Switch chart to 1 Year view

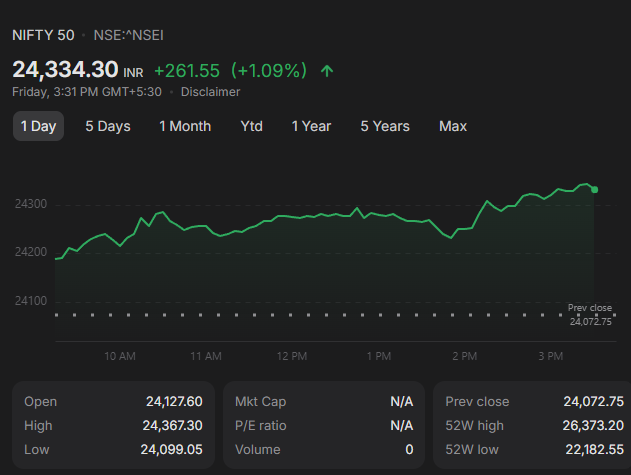311,126
